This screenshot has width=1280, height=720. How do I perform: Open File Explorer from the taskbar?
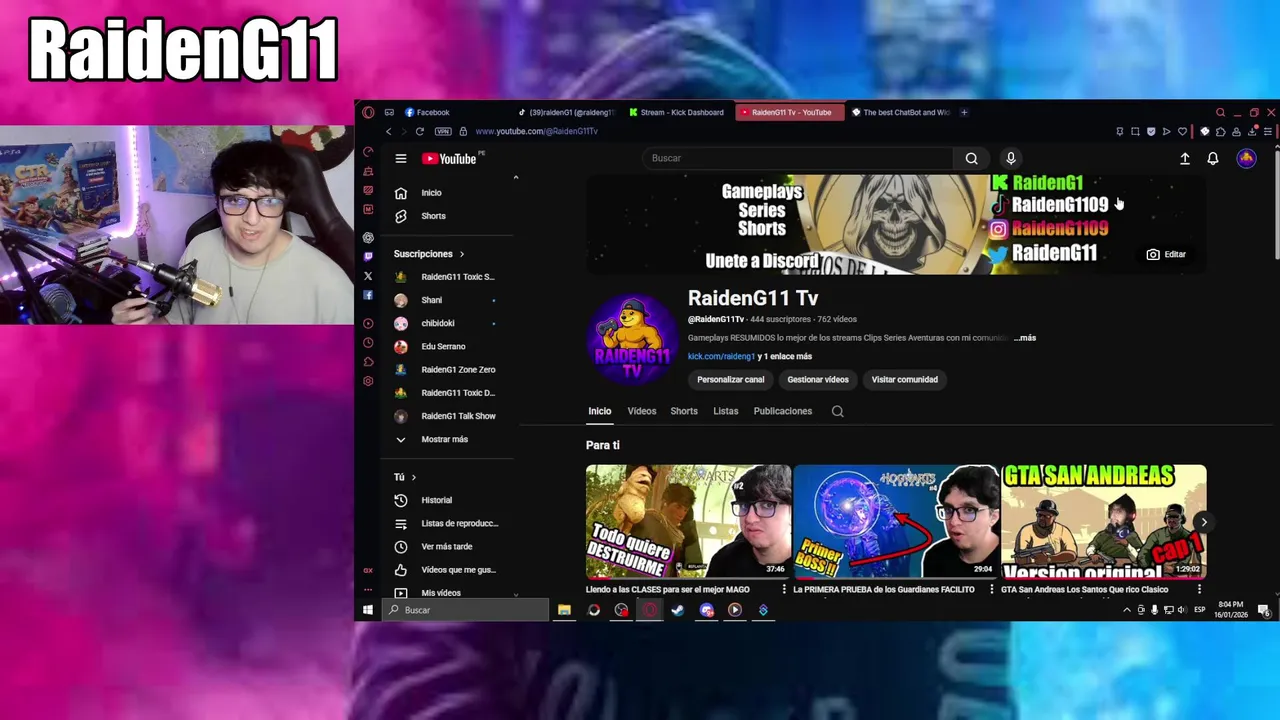564,610
